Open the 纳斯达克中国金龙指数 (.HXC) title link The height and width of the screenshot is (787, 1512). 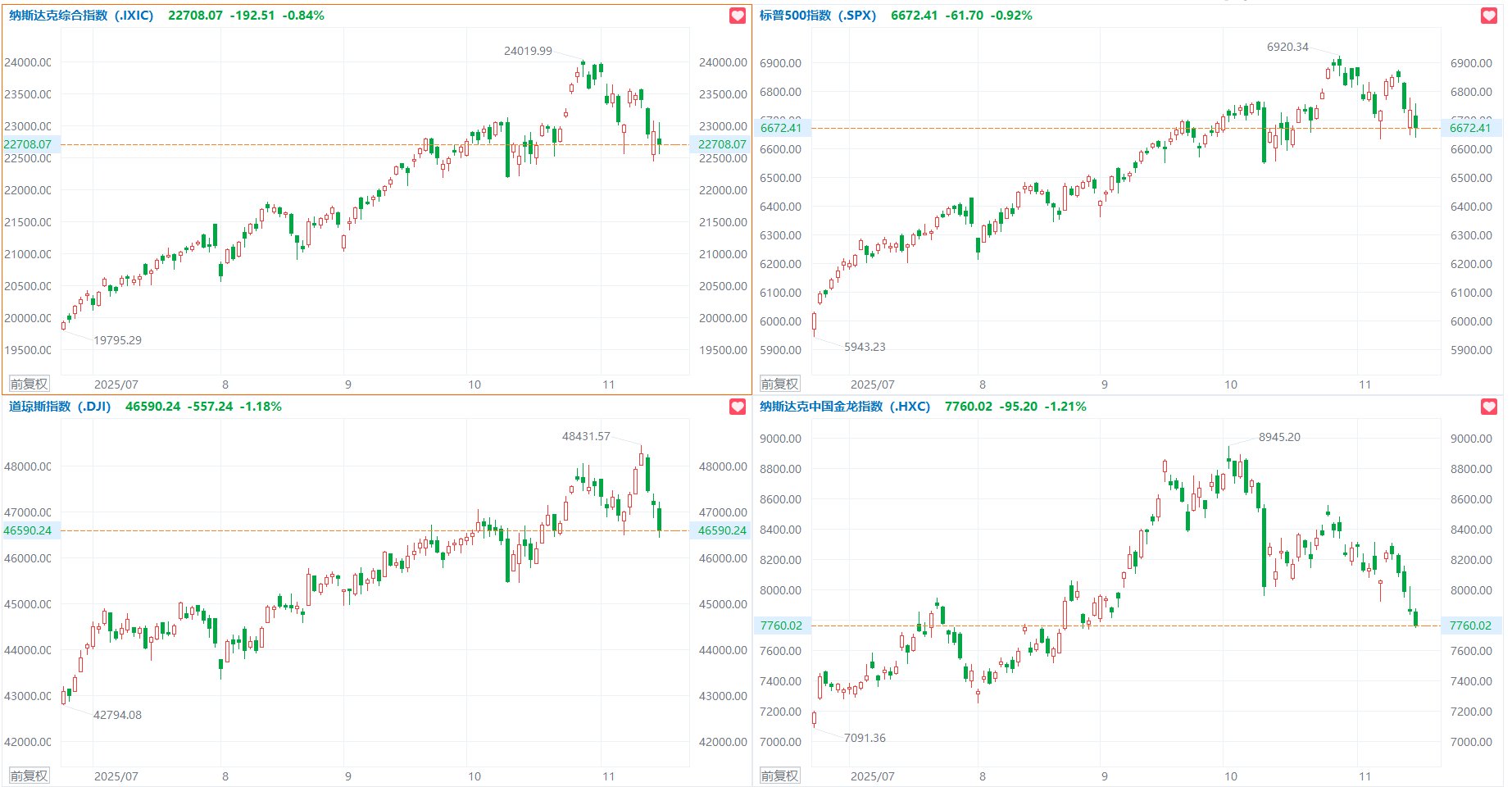(844, 407)
